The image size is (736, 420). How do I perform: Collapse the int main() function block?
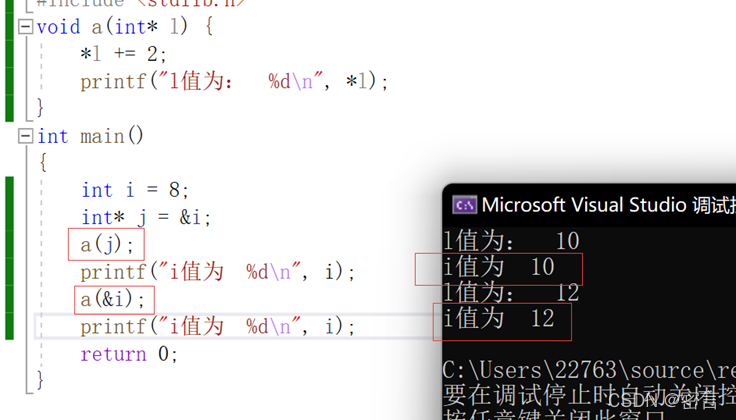click(25, 137)
